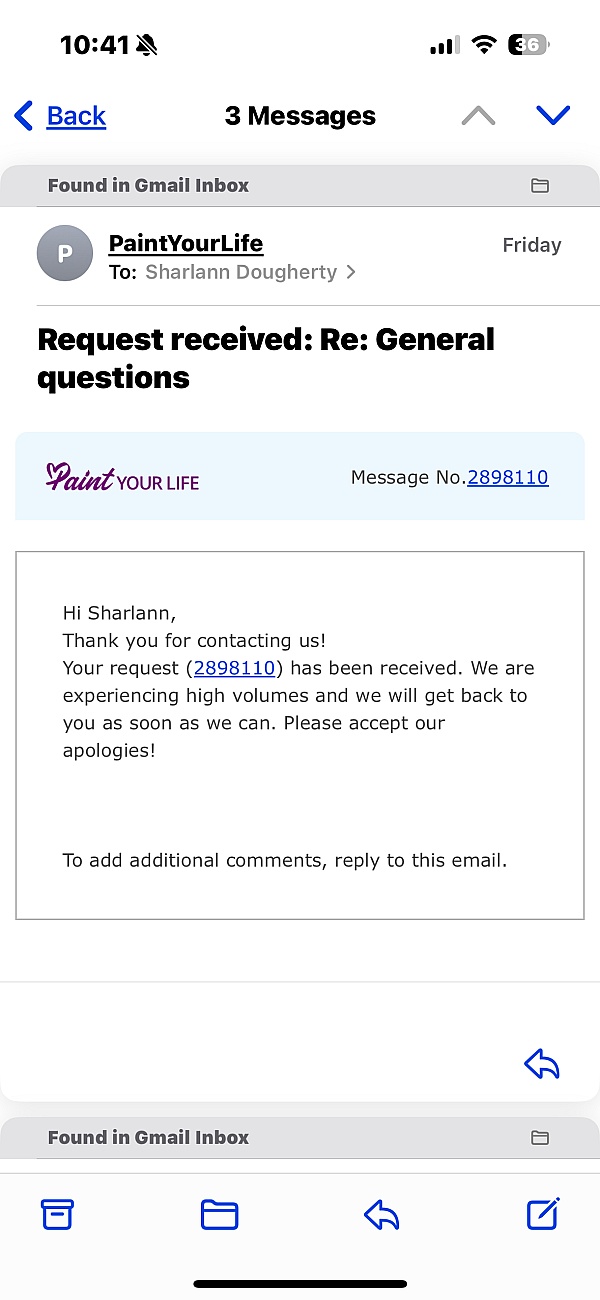
Task: Tap the reply arrow below the message
Action: (542, 1065)
